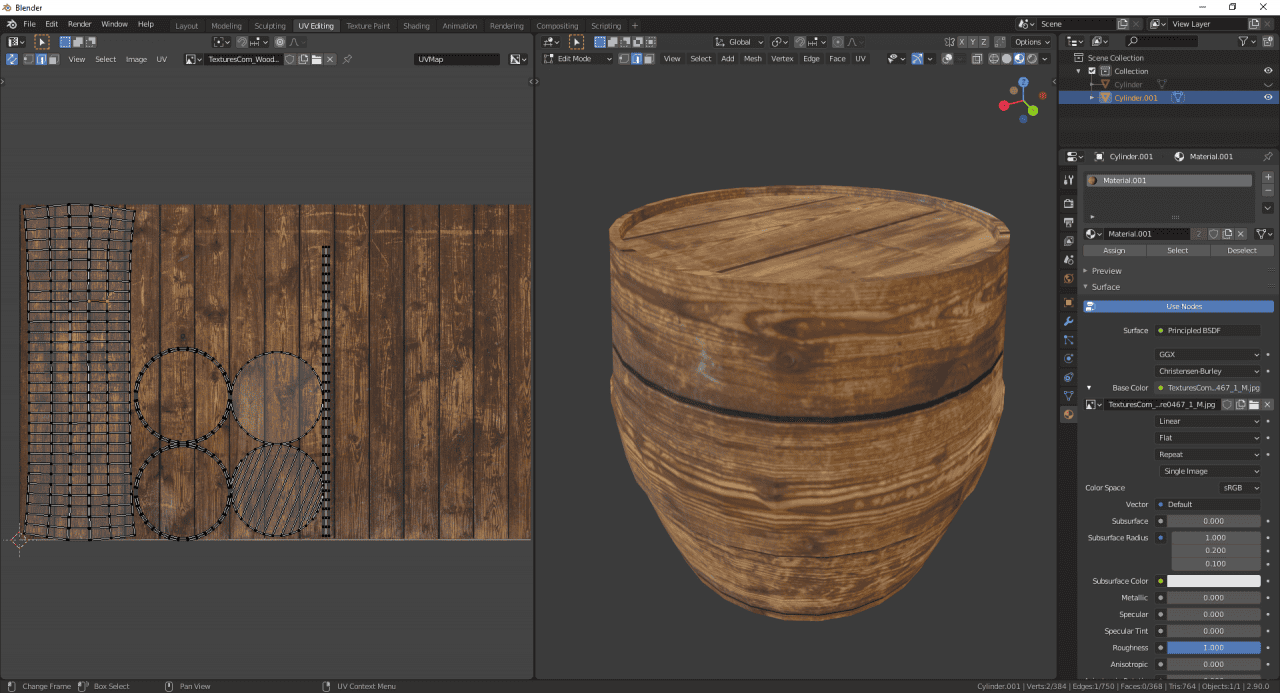The width and height of the screenshot is (1280, 693).
Task: Select the Material Properties sphere tab
Action: pyautogui.click(x=1067, y=414)
